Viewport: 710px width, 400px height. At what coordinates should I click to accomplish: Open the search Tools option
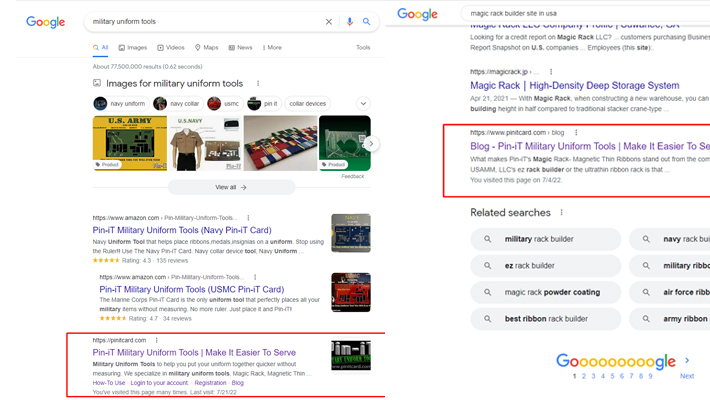click(x=363, y=48)
